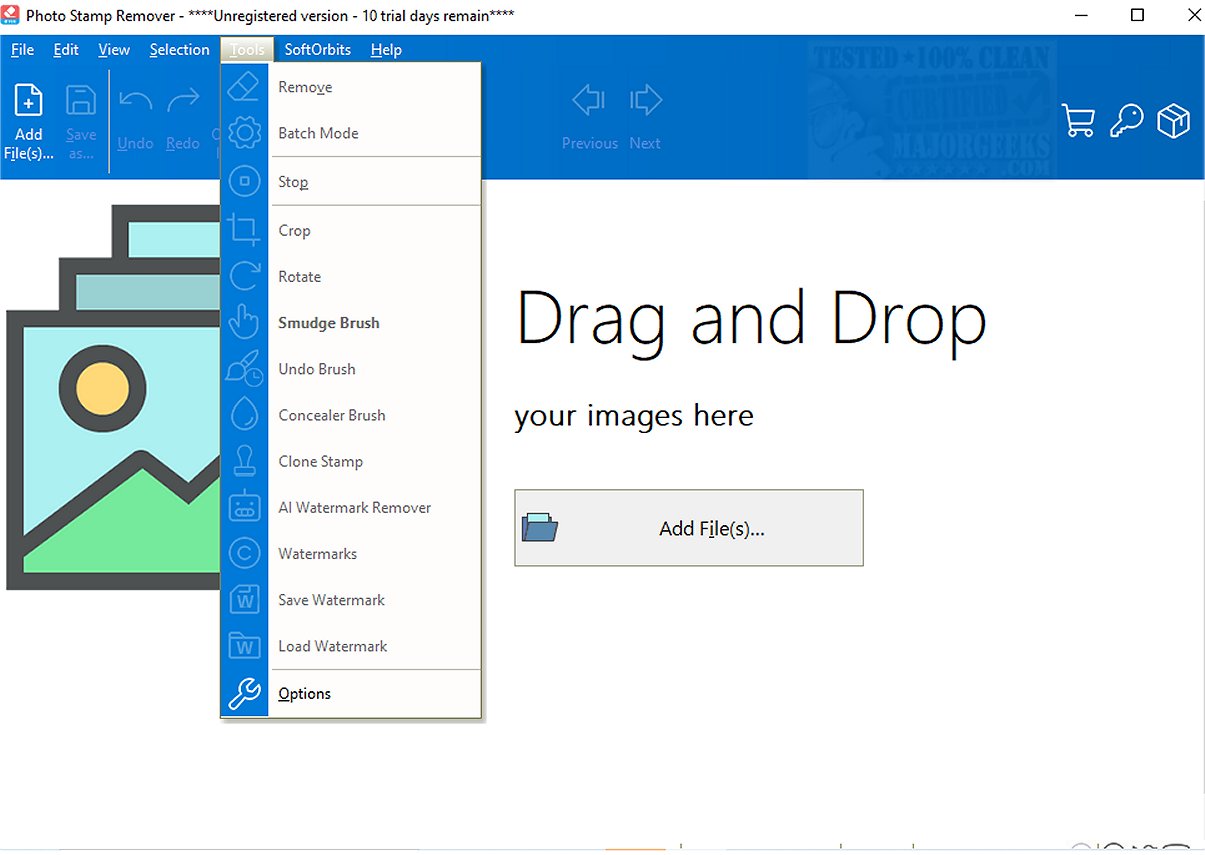Choose Save Watermark from the menu
This screenshot has width=1205, height=855.
(x=331, y=599)
